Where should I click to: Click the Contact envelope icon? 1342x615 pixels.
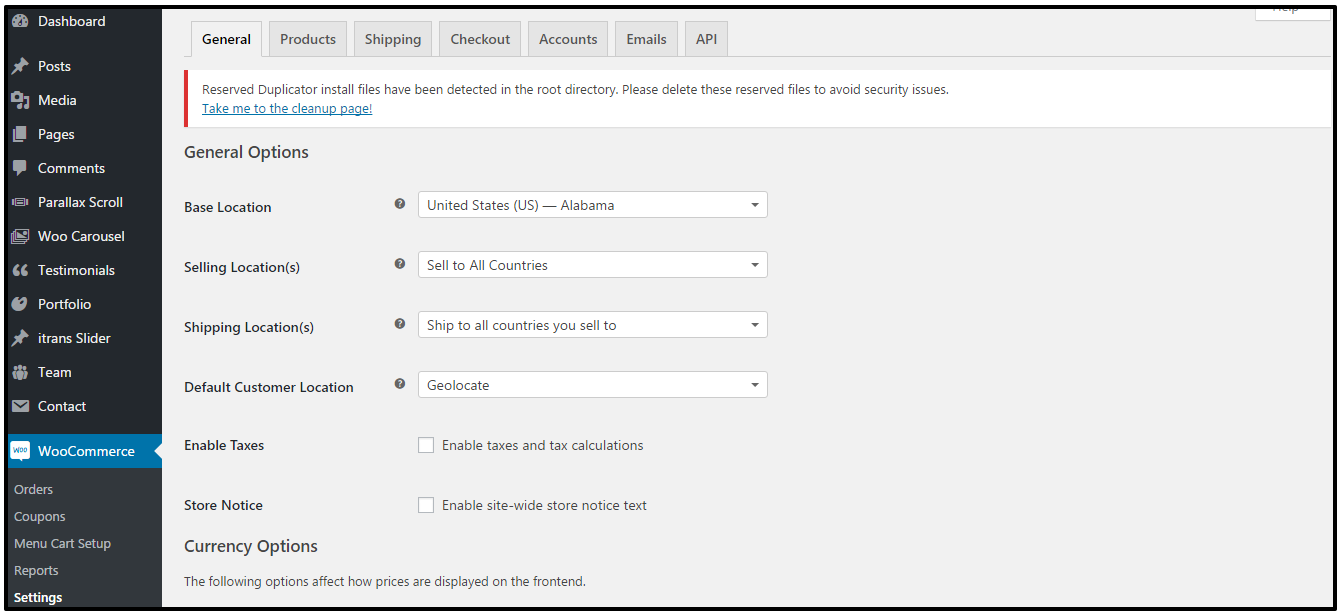point(20,406)
